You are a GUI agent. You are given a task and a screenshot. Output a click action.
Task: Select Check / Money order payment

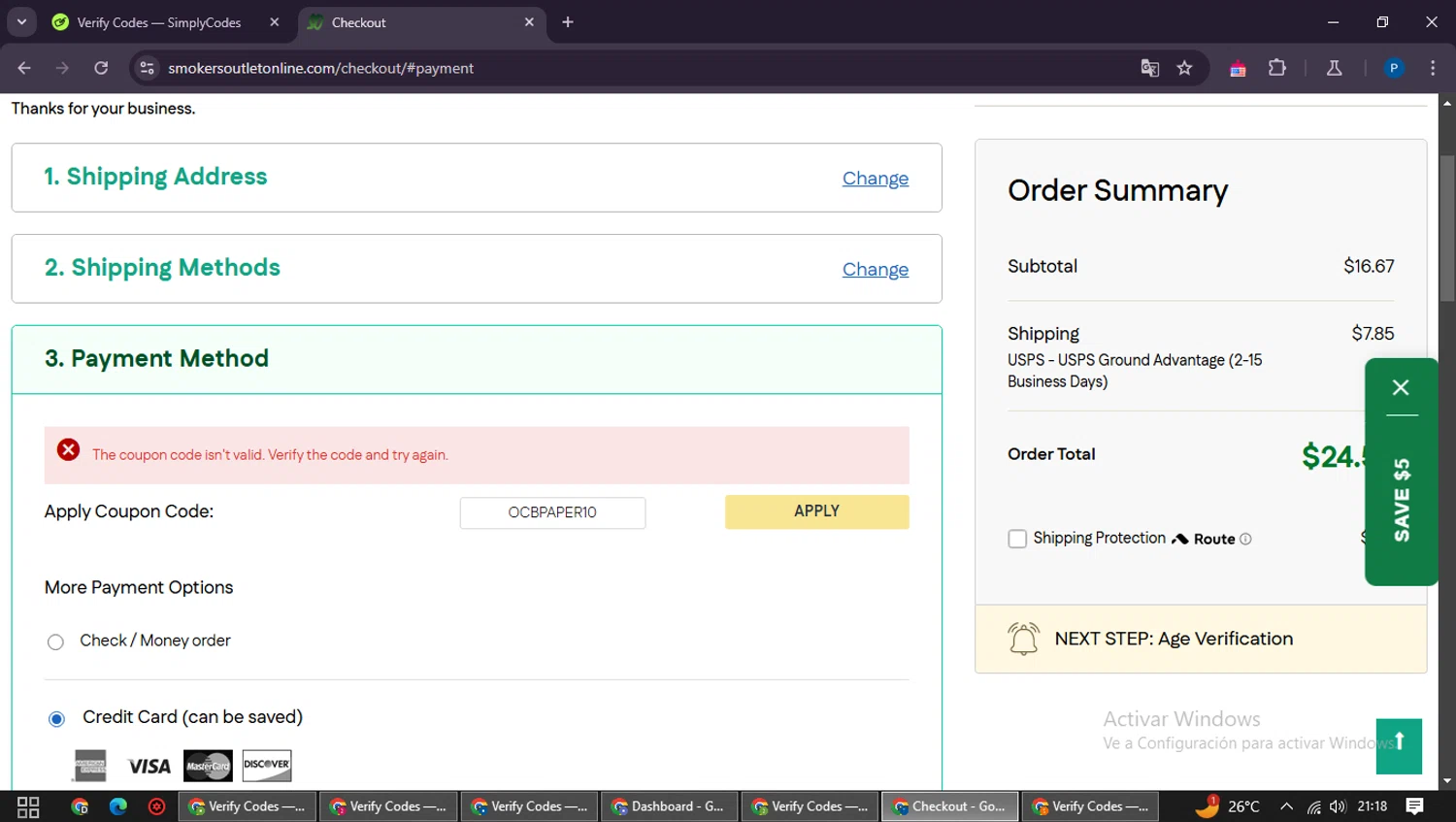click(x=56, y=641)
